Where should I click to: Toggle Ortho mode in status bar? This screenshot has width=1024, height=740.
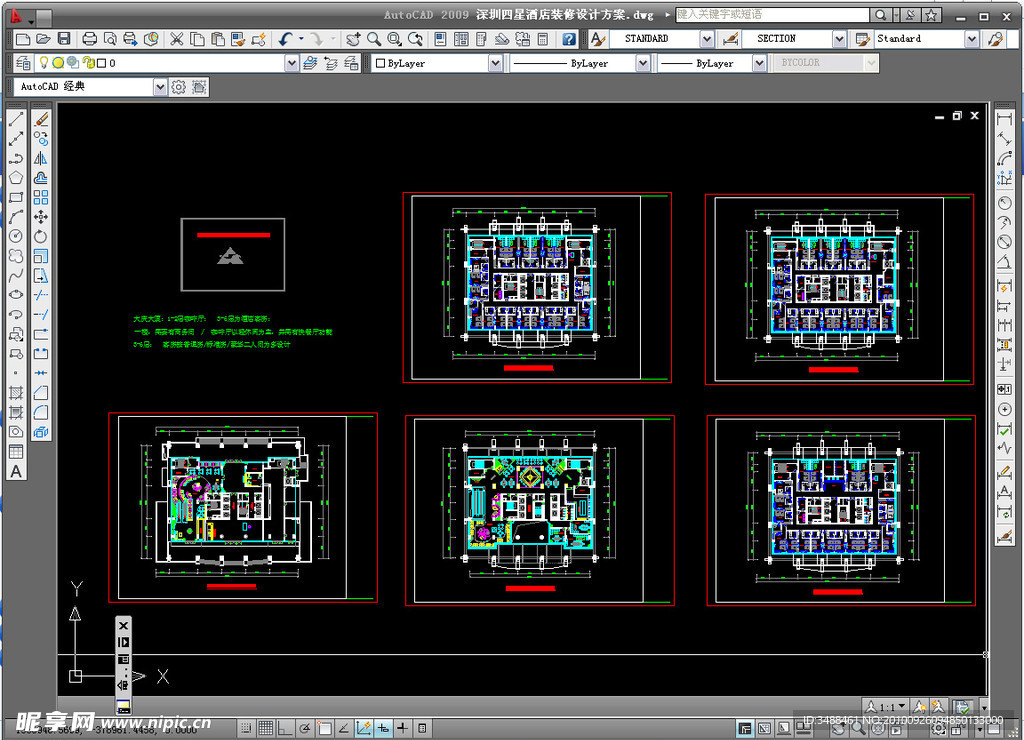click(x=285, y=728)
